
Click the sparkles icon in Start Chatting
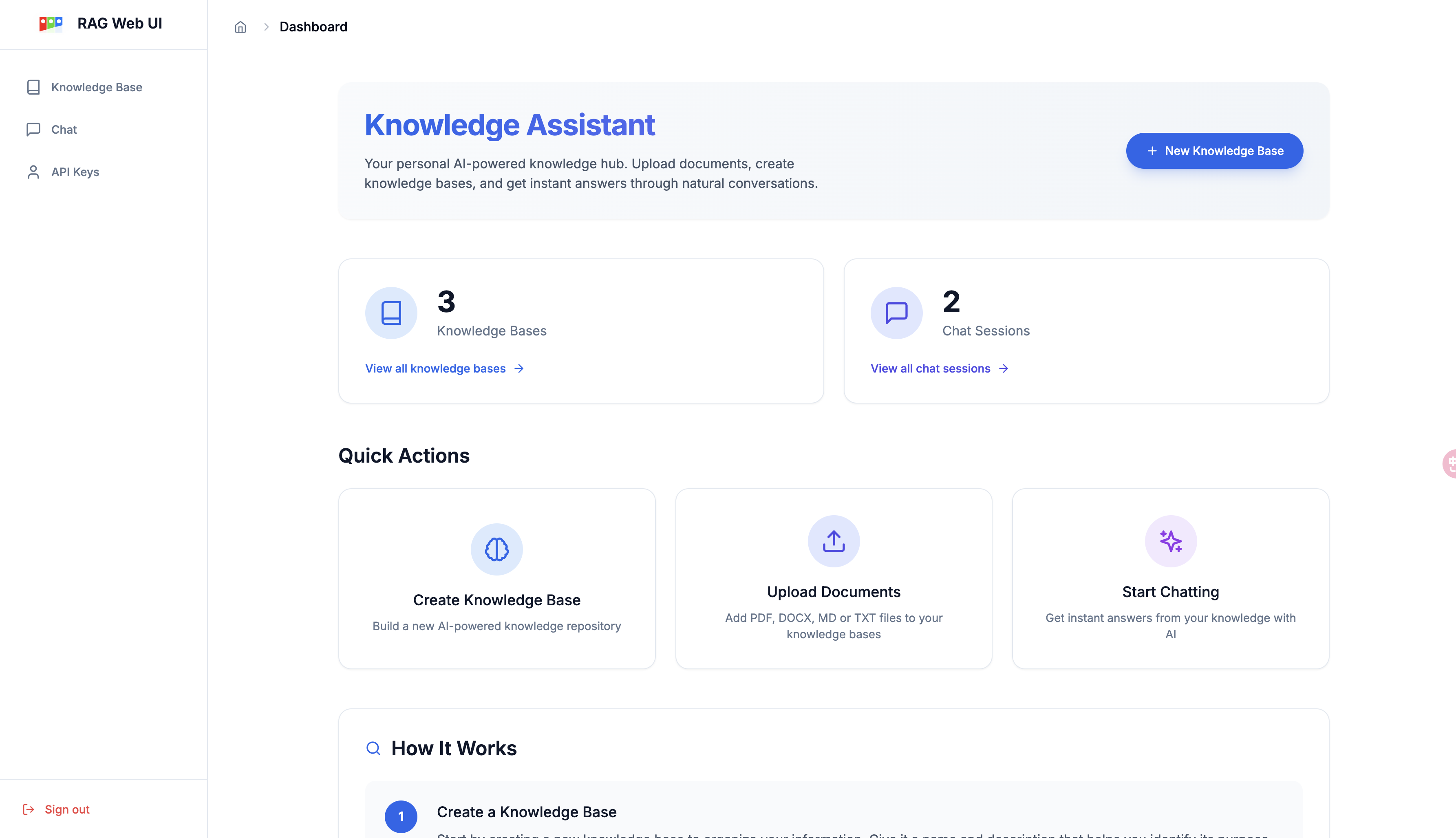[x=1171, y=541]
